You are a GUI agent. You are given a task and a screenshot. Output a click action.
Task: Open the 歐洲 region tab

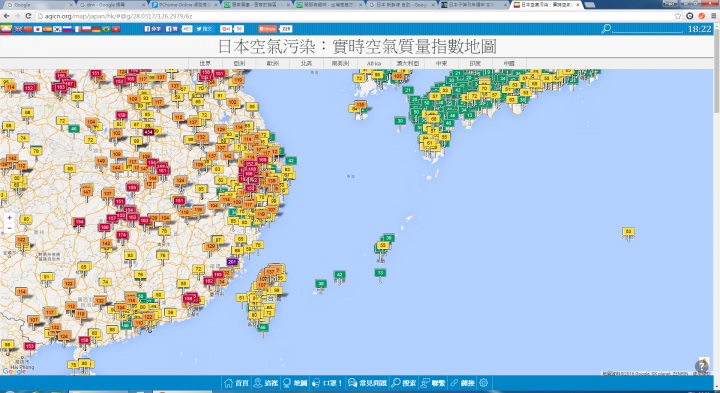273,63
